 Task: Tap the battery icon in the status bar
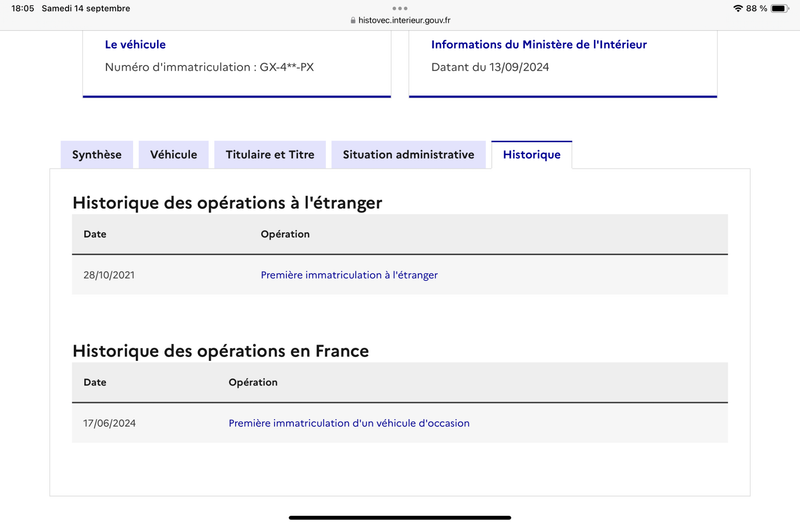pyautogui.click(x=780, y=8)
